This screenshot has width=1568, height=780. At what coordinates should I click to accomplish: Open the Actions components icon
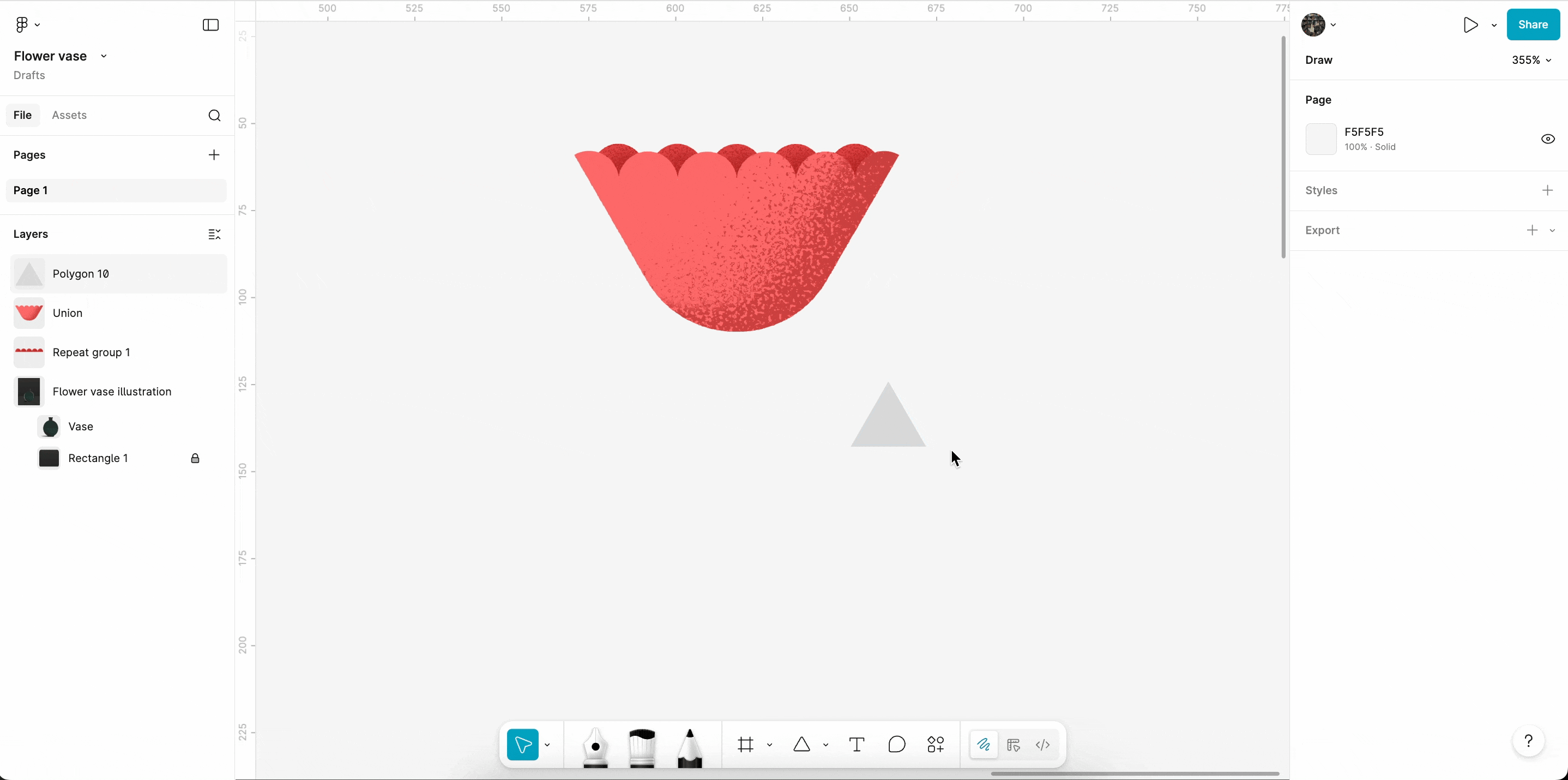pos(936,744)
